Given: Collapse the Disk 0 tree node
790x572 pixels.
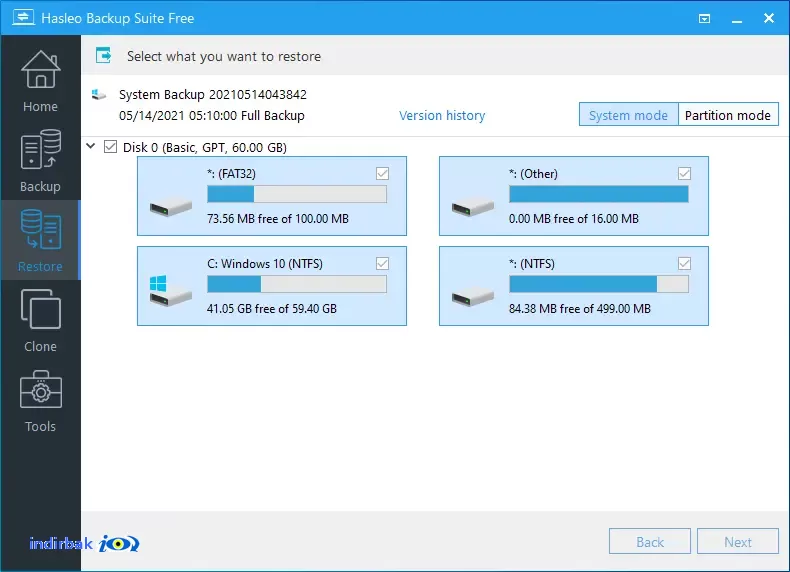Looking at the screenshot, I should tap(91, 146).
